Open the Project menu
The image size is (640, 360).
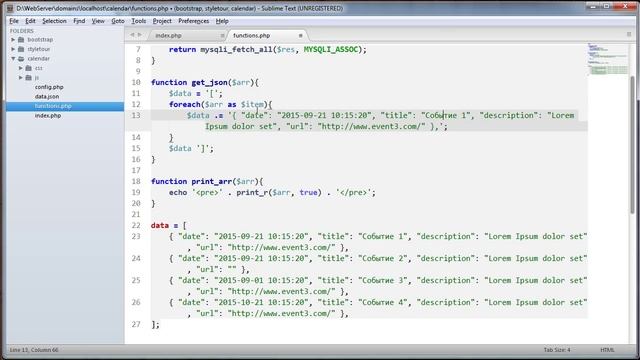tap(162, 21)
